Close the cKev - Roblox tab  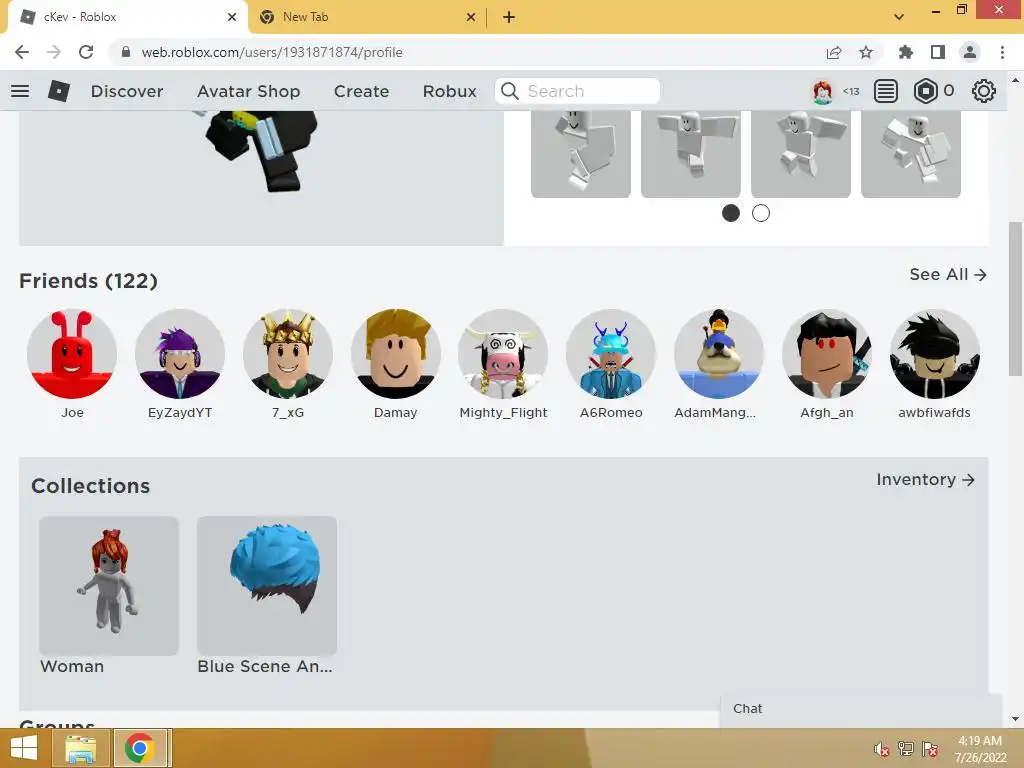pos(232,17)
